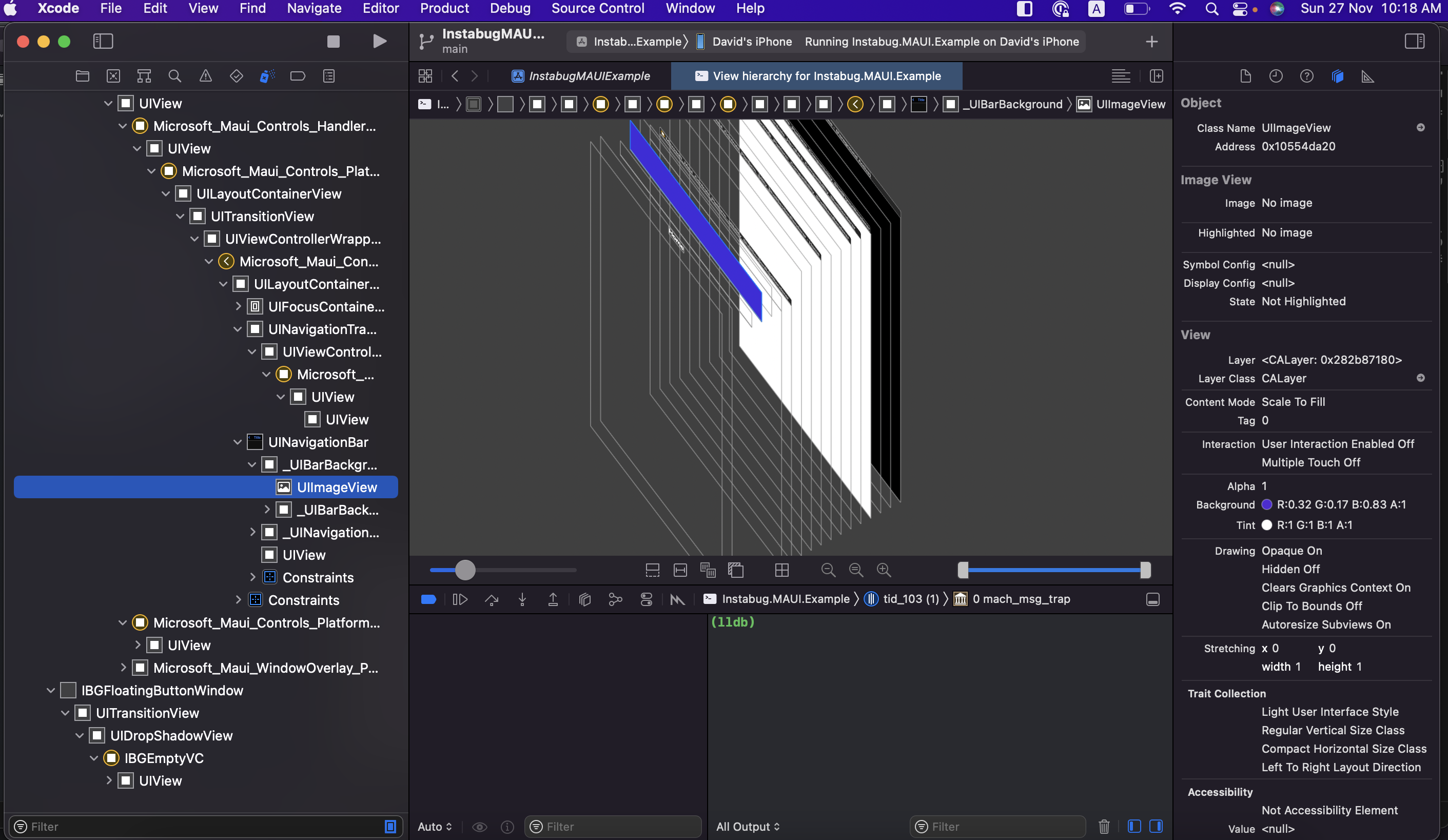Open the Product menu
Viewport: 1448px width, 840px height.
pos(444,8)
